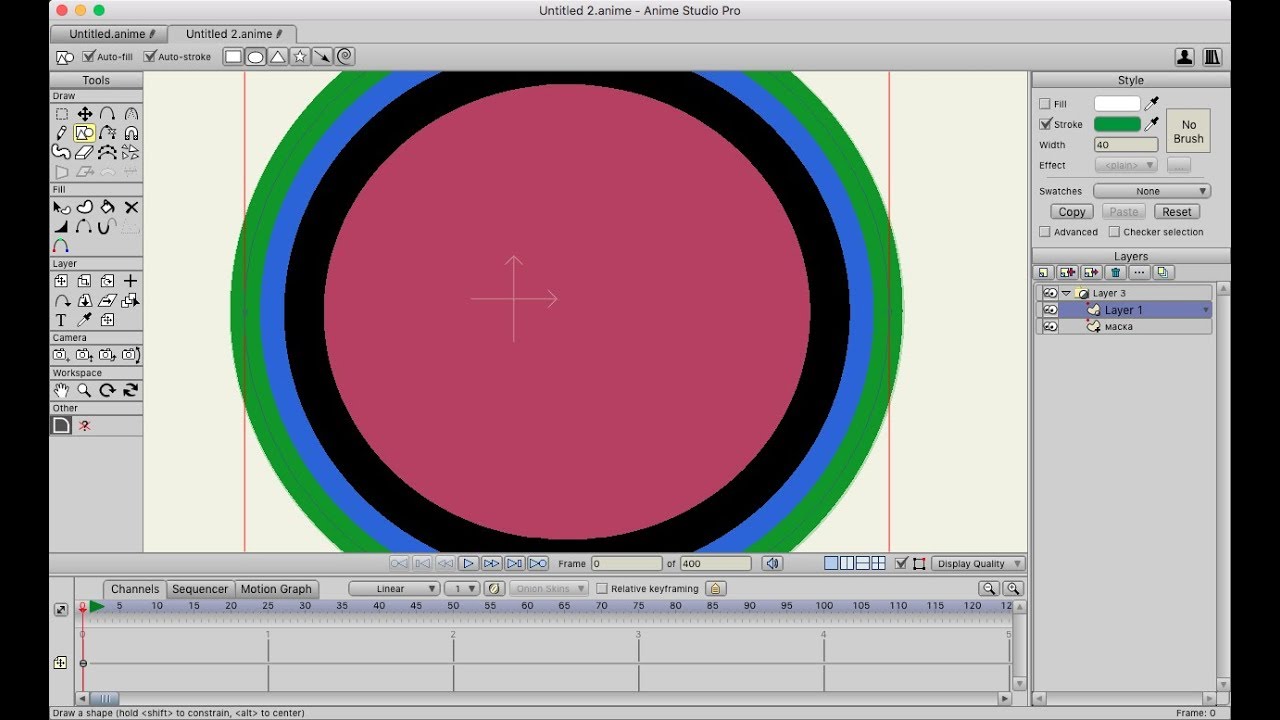Image resolution: width=1280 pixels, height=720 pixels.
Task: Select the Line Width tool
Action: pos(62,226)
